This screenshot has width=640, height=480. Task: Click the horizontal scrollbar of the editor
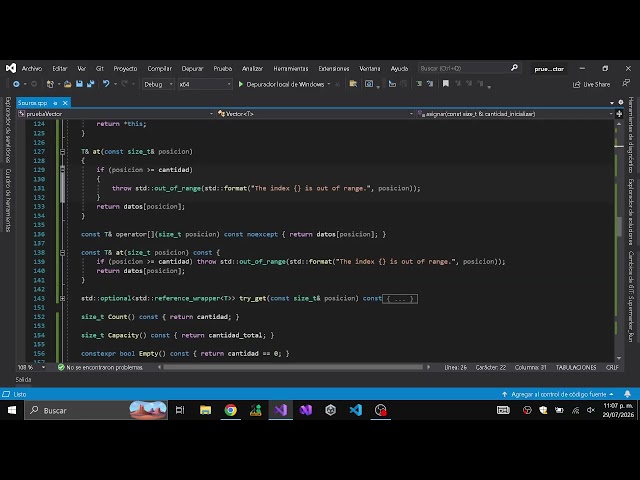(x=293, y=367)
